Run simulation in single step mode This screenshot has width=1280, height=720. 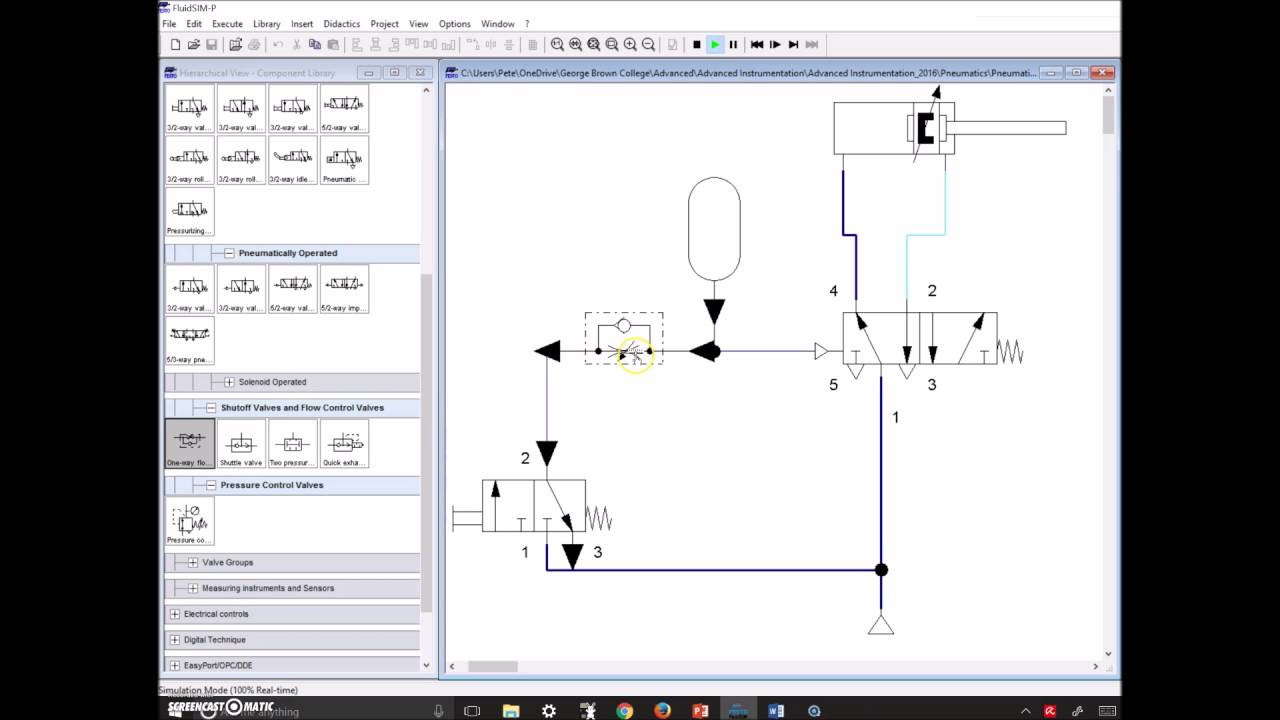pos(775,44)
